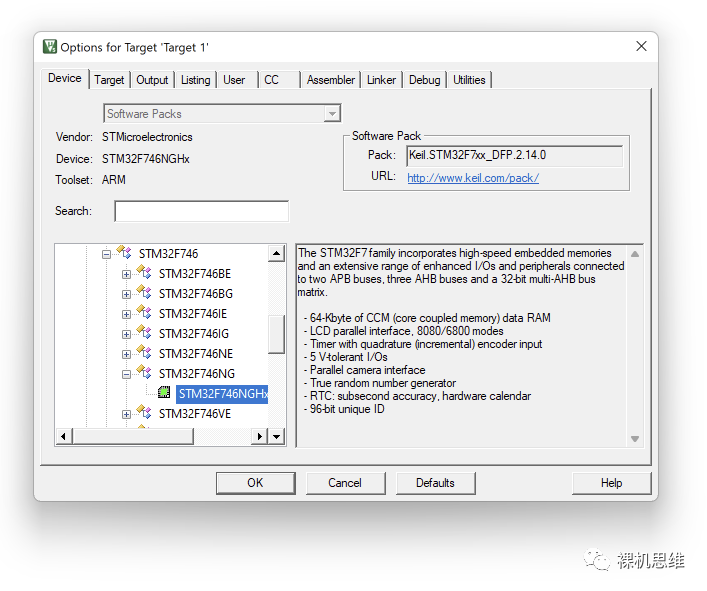The width and height of the screenshot is (707, 591).
Task: Select the STM32F746 family label
Action: (x=168, y=254)
